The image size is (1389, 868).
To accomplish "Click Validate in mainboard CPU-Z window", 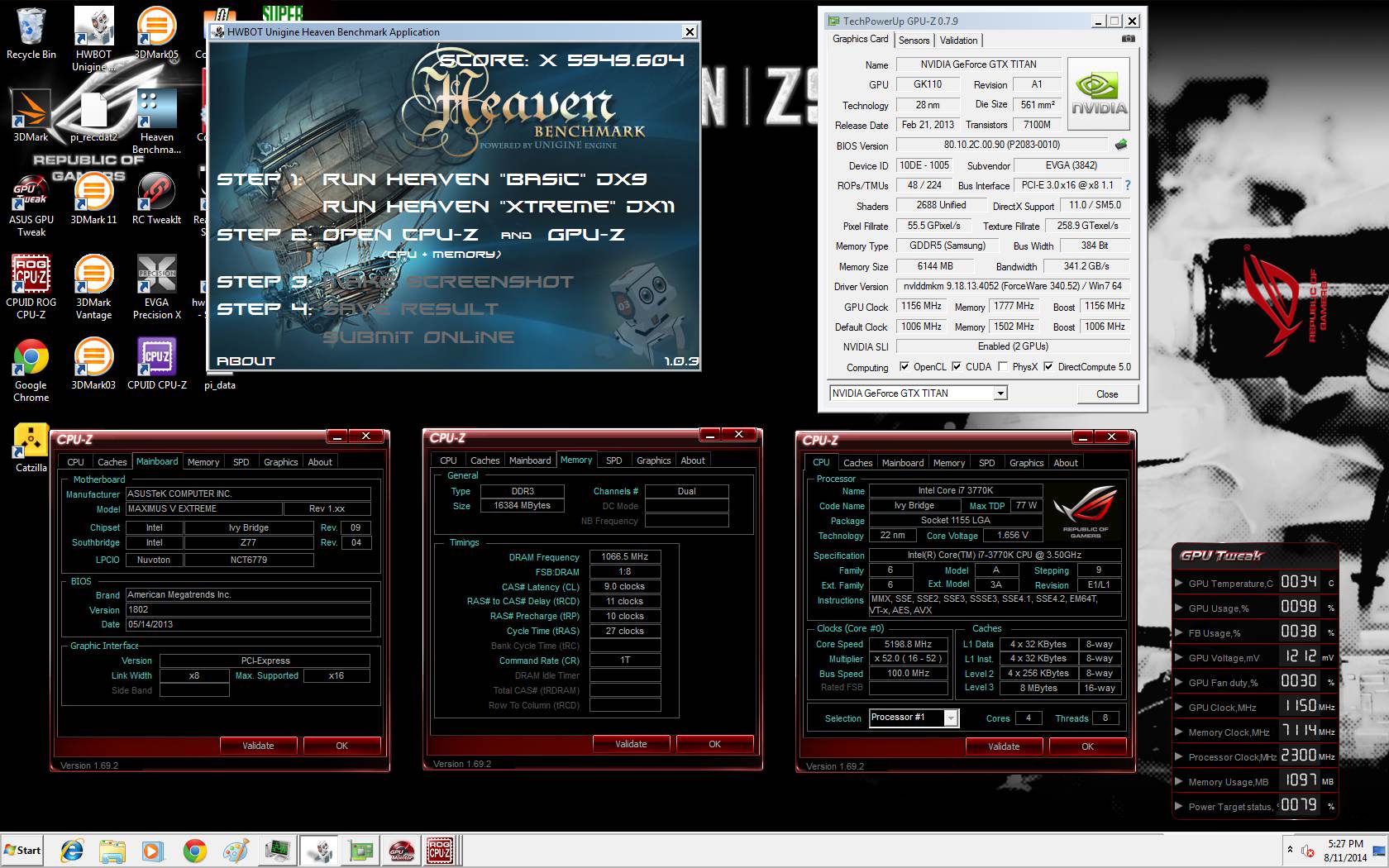I will 258,746.
